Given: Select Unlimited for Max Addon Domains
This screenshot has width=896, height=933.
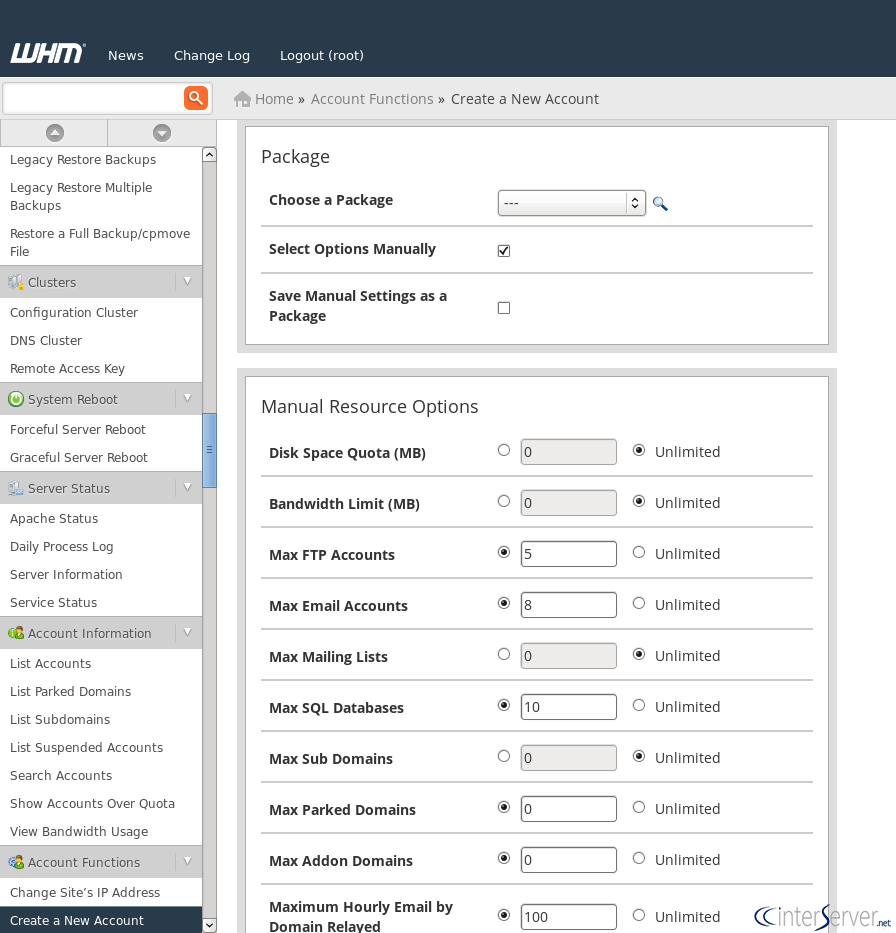Looking at the screenshot, I should tap(639, 858).
